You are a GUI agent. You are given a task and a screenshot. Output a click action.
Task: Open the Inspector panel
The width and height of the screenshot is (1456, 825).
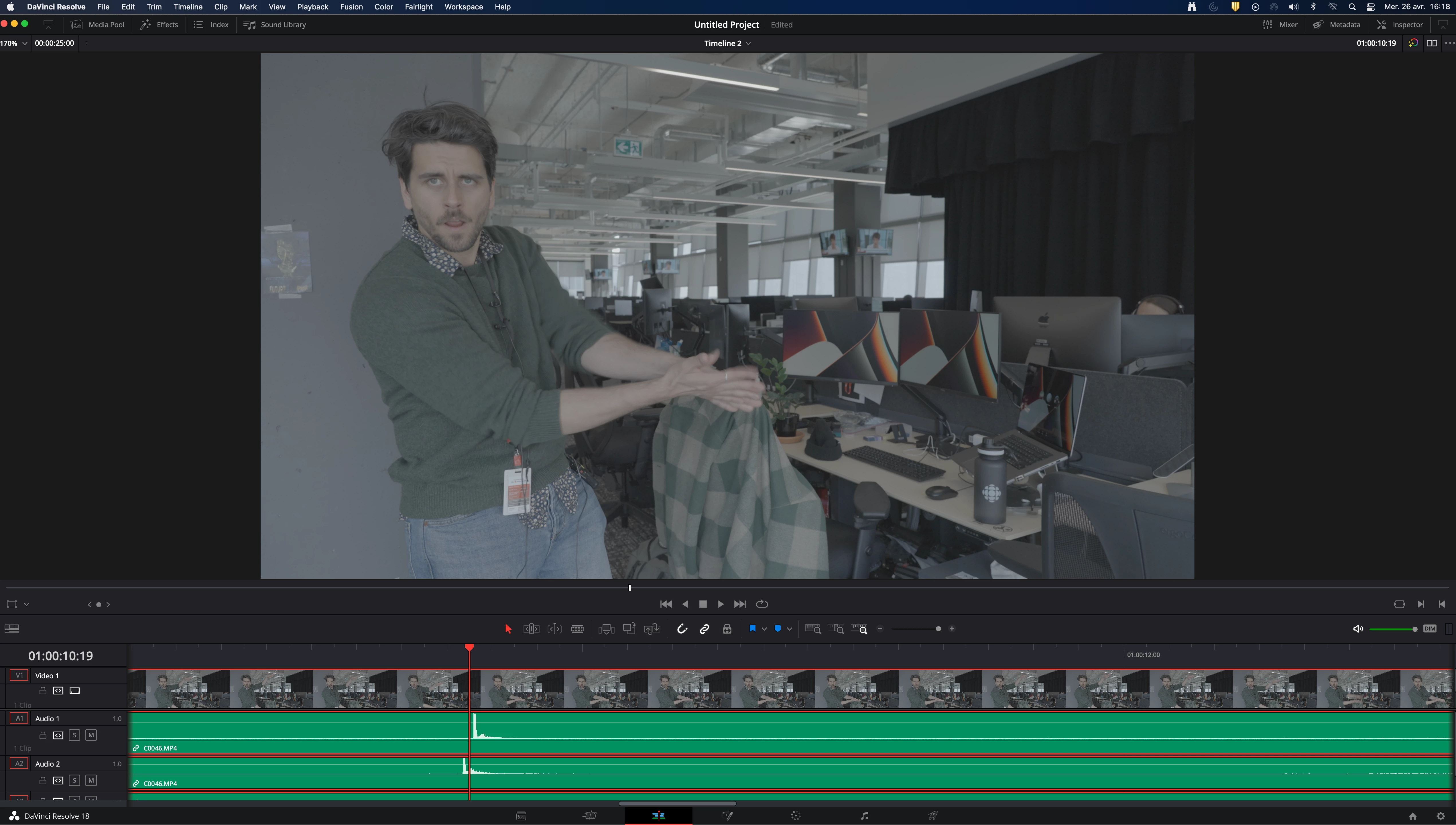1399,24
